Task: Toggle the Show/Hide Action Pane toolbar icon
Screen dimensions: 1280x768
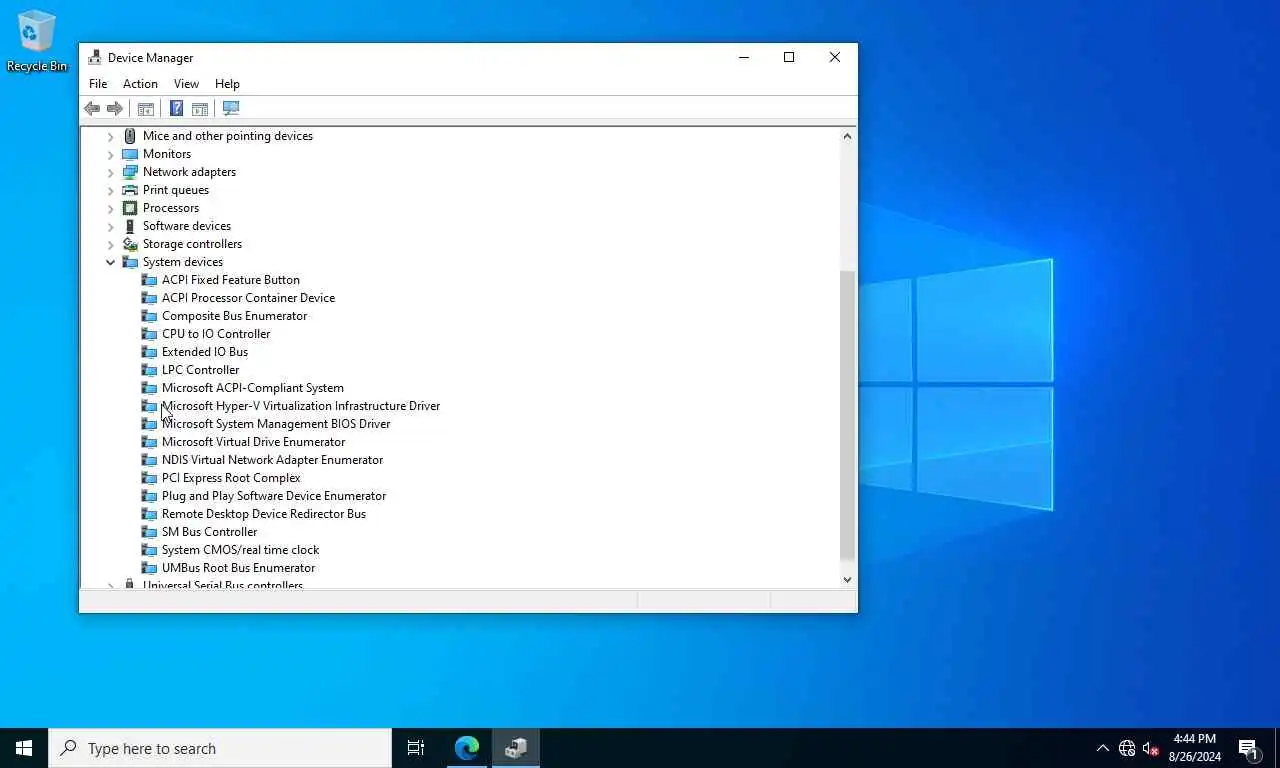Action: click(200, 108)
